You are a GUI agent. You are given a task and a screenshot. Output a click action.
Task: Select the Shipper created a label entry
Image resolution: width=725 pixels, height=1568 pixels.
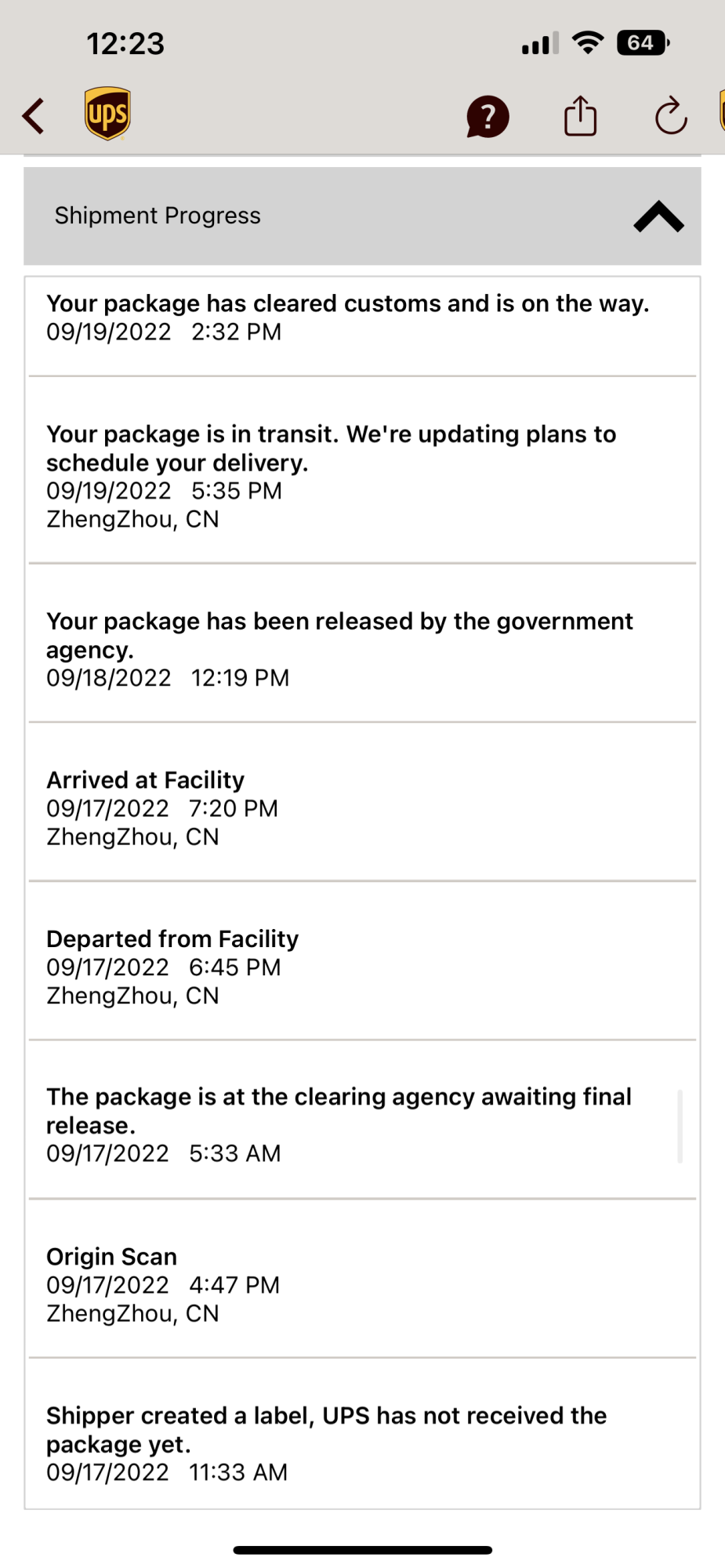click(326, 1443)
